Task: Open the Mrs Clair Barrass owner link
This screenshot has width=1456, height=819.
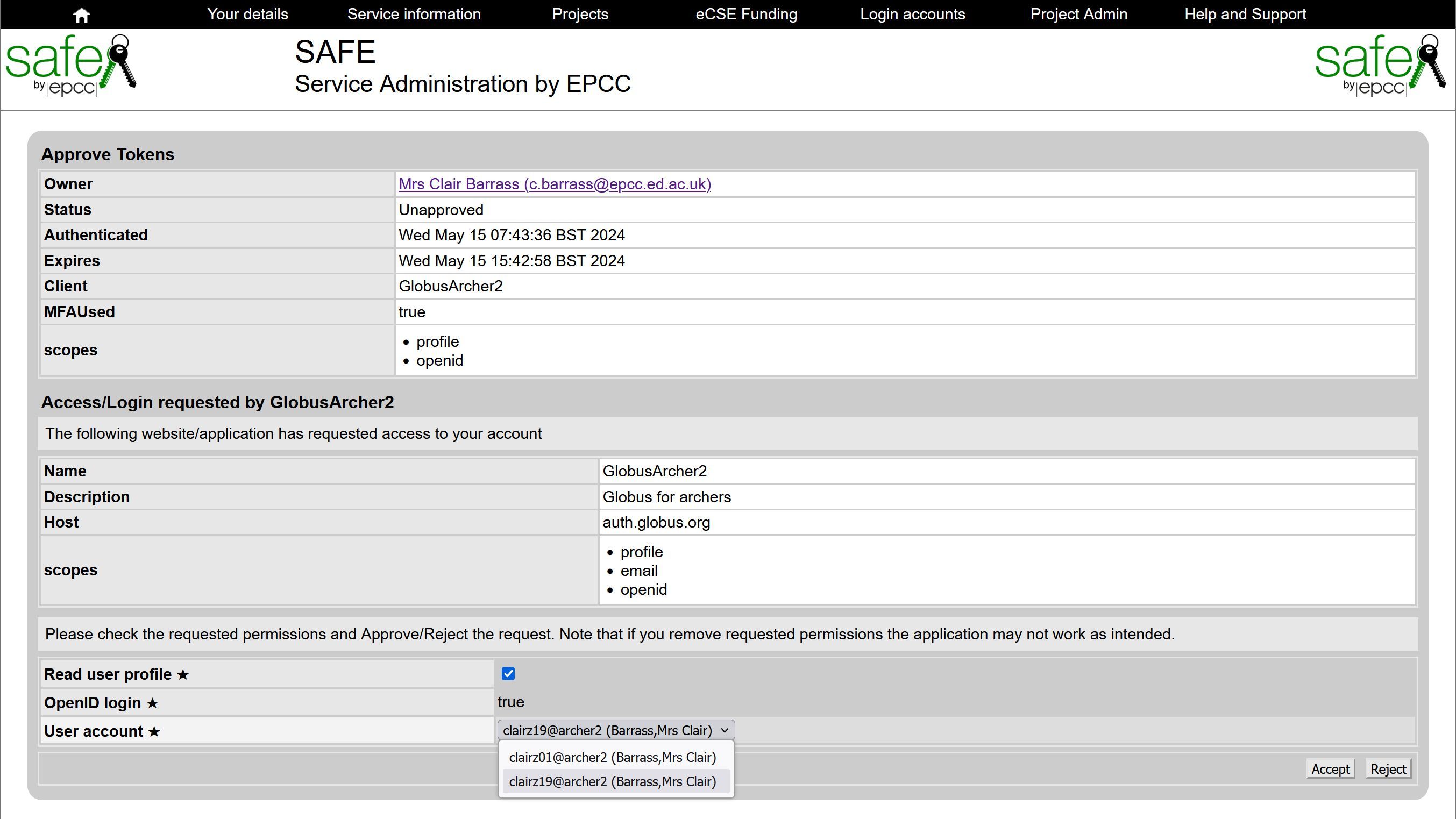Action: pyautogui.click(x=555, y=184)
